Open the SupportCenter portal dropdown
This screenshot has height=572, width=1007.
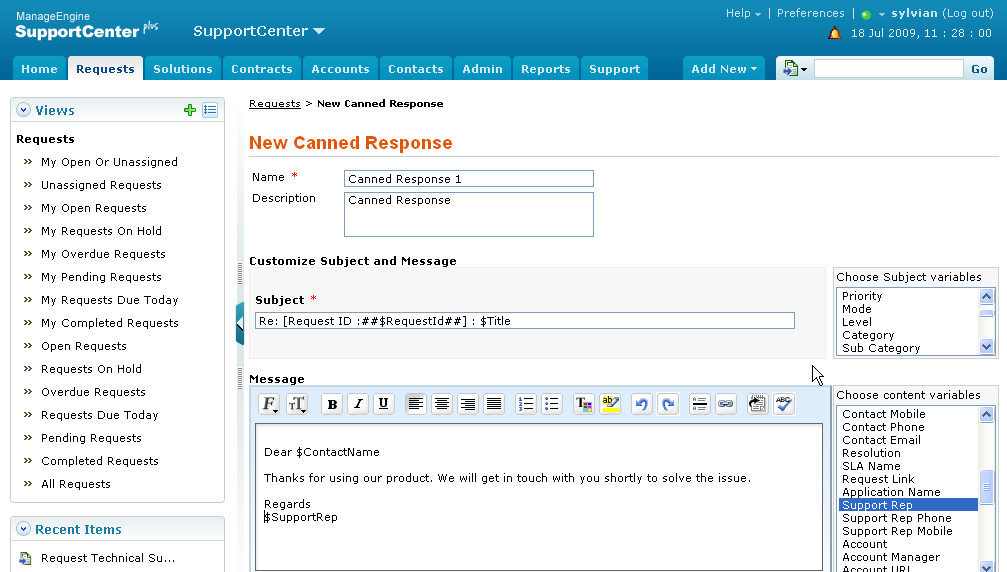[259, 31]
